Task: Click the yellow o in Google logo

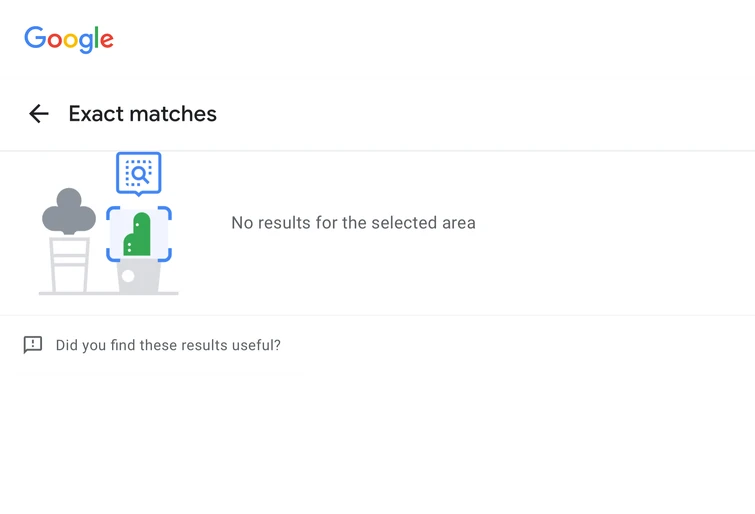Action: (69, 41)
